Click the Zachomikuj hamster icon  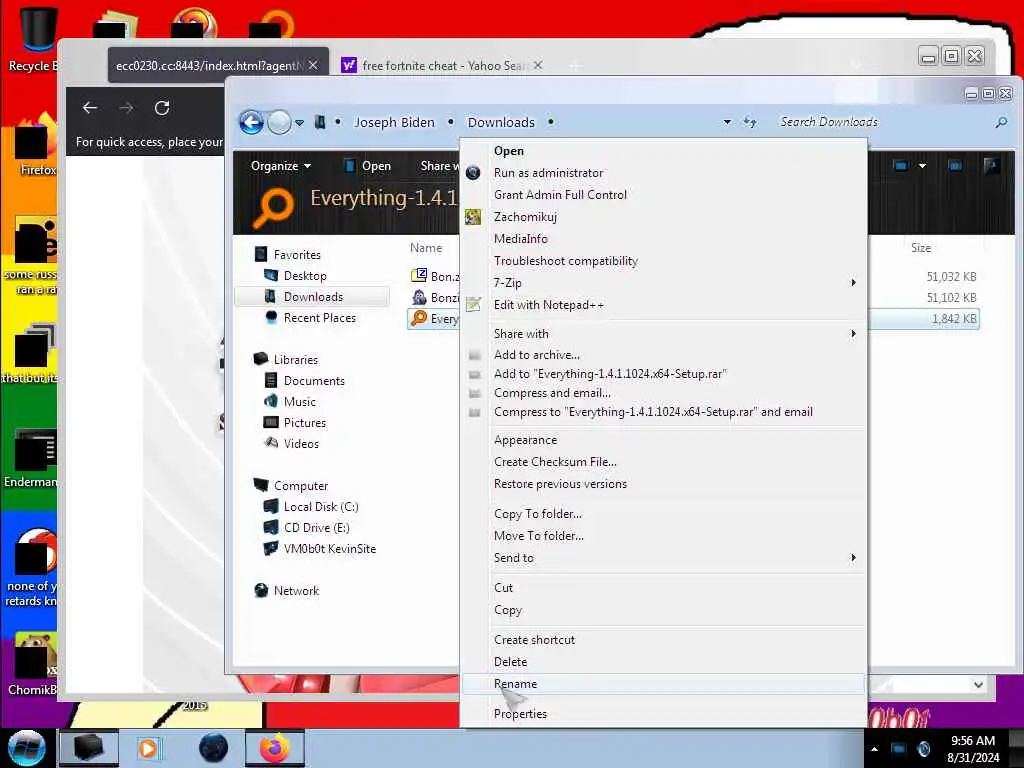coord(473,217)
